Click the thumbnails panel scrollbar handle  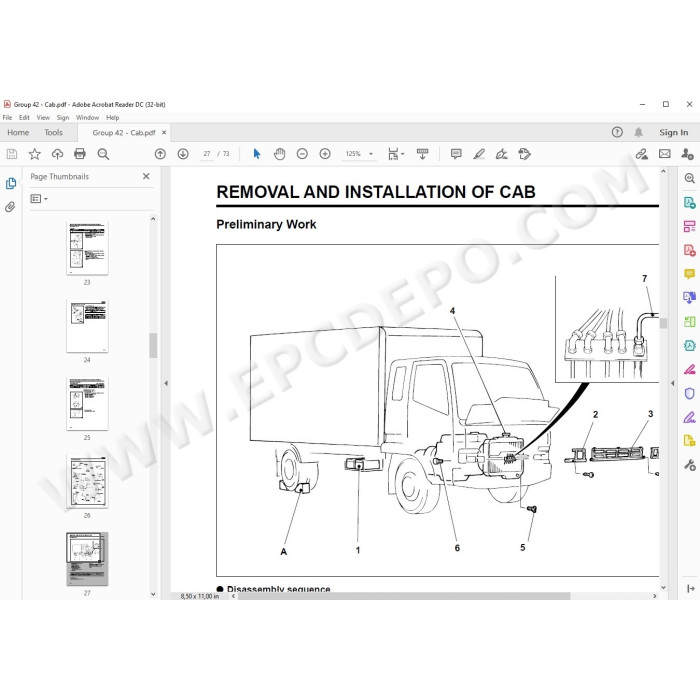[x=153, y=346]
